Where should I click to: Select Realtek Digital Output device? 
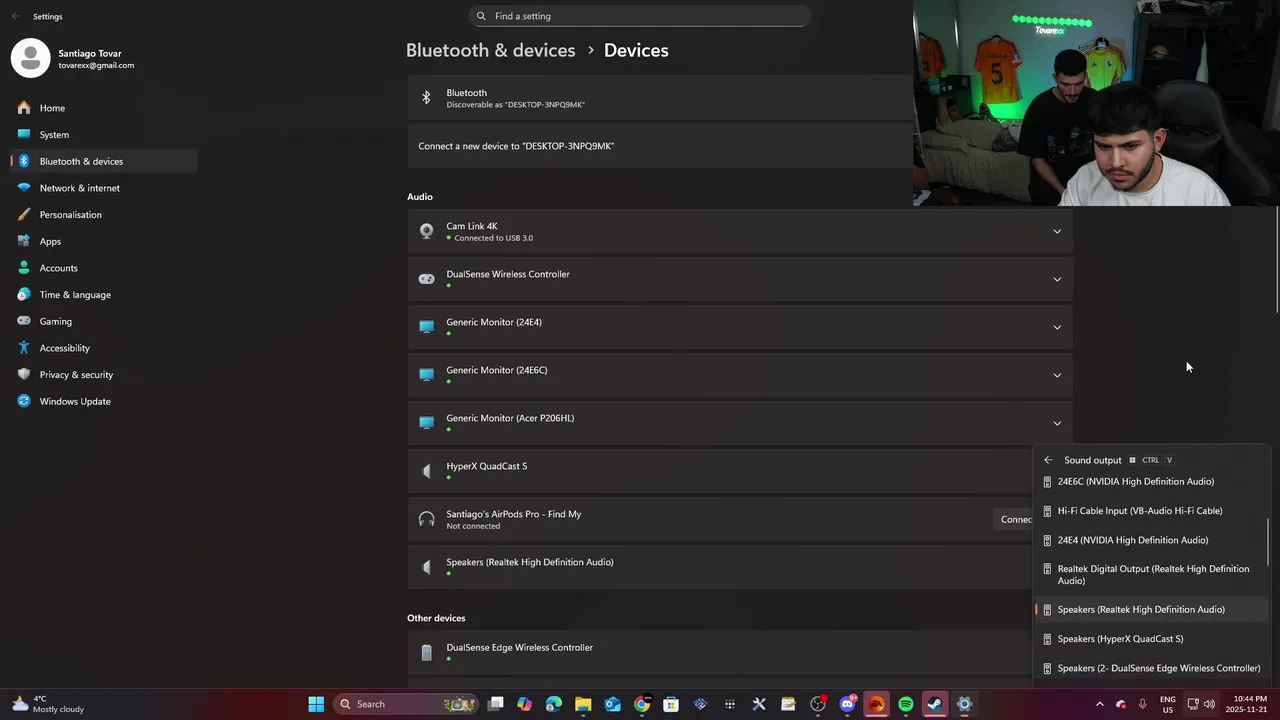coord(1150,575)
